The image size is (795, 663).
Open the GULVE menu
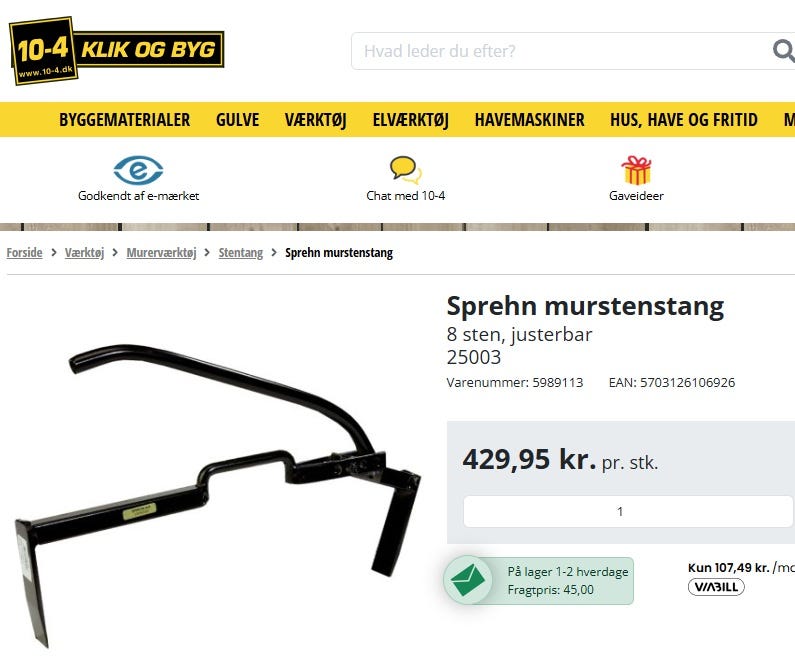click(x=237, y=120)
